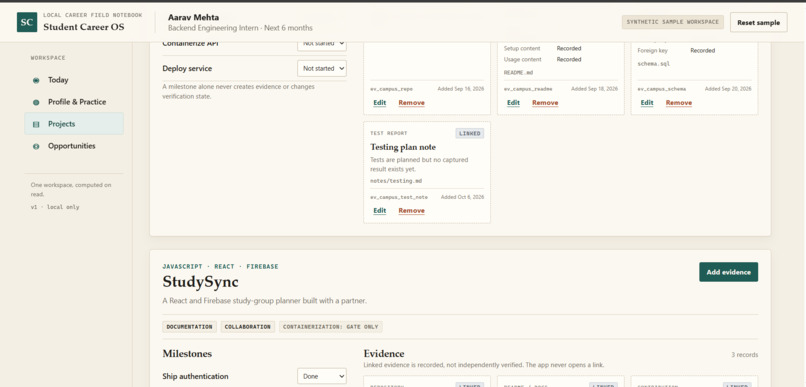The width and height of the screenshot is (806, 387).
Task: Click the Profile & Practice sidebar icon
Action: click(x=36, y=102)
